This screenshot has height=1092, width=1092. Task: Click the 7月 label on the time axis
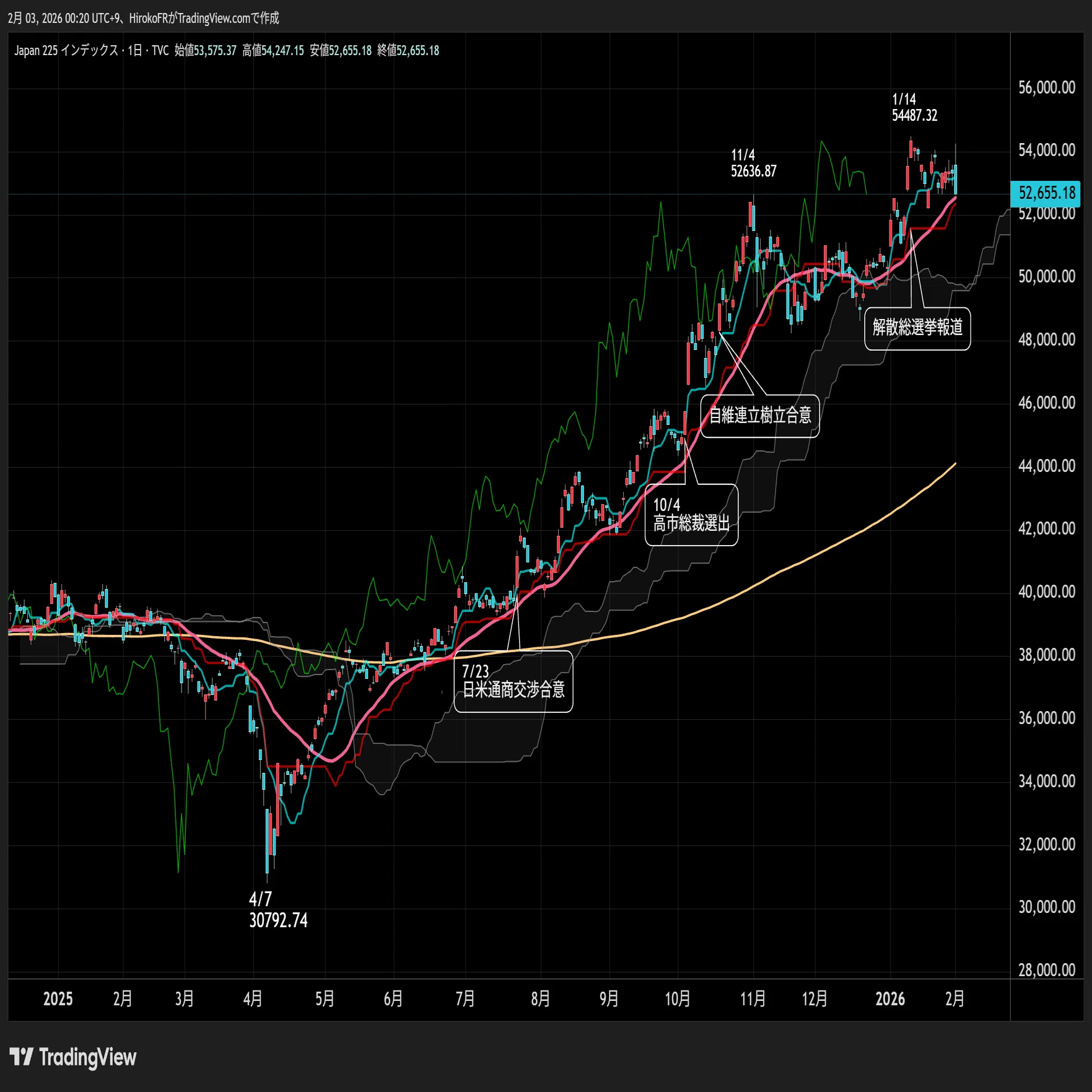465,999
